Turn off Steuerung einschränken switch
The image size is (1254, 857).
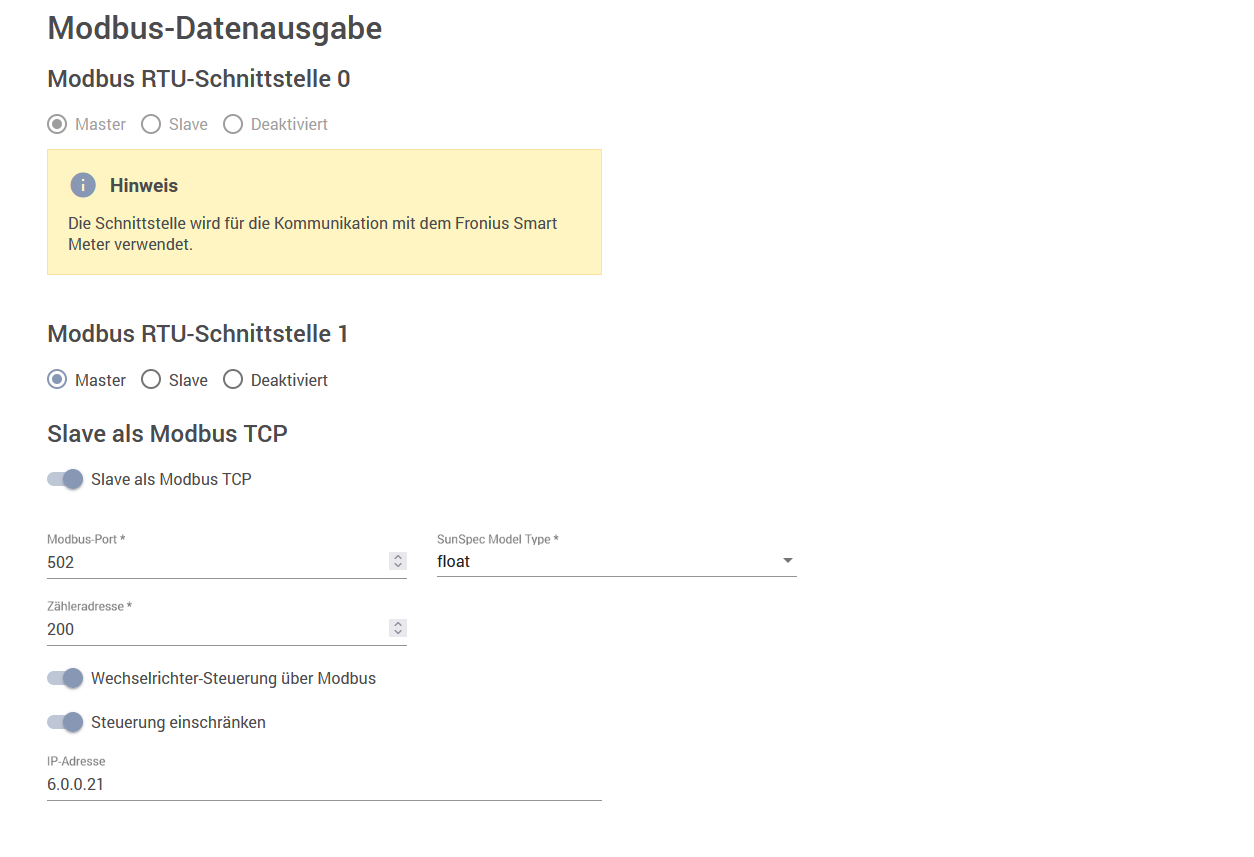[65, 722]
